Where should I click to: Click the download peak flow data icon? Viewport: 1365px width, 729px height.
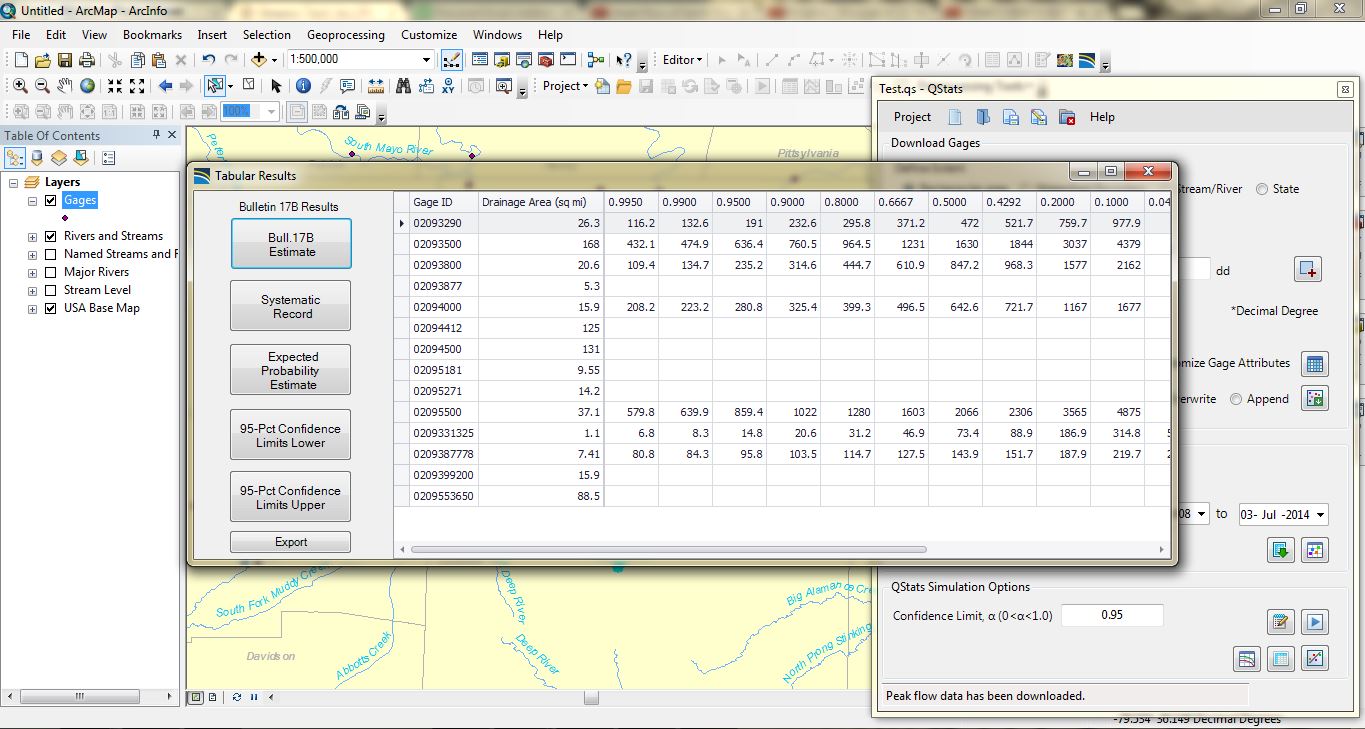[x=1281, y=549]
